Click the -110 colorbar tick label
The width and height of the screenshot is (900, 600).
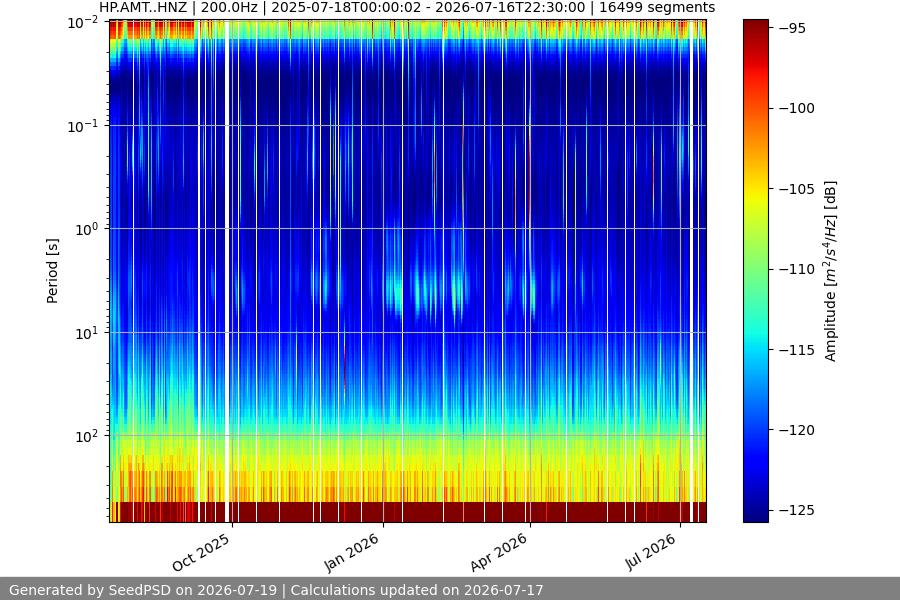[x=796, y=269]
